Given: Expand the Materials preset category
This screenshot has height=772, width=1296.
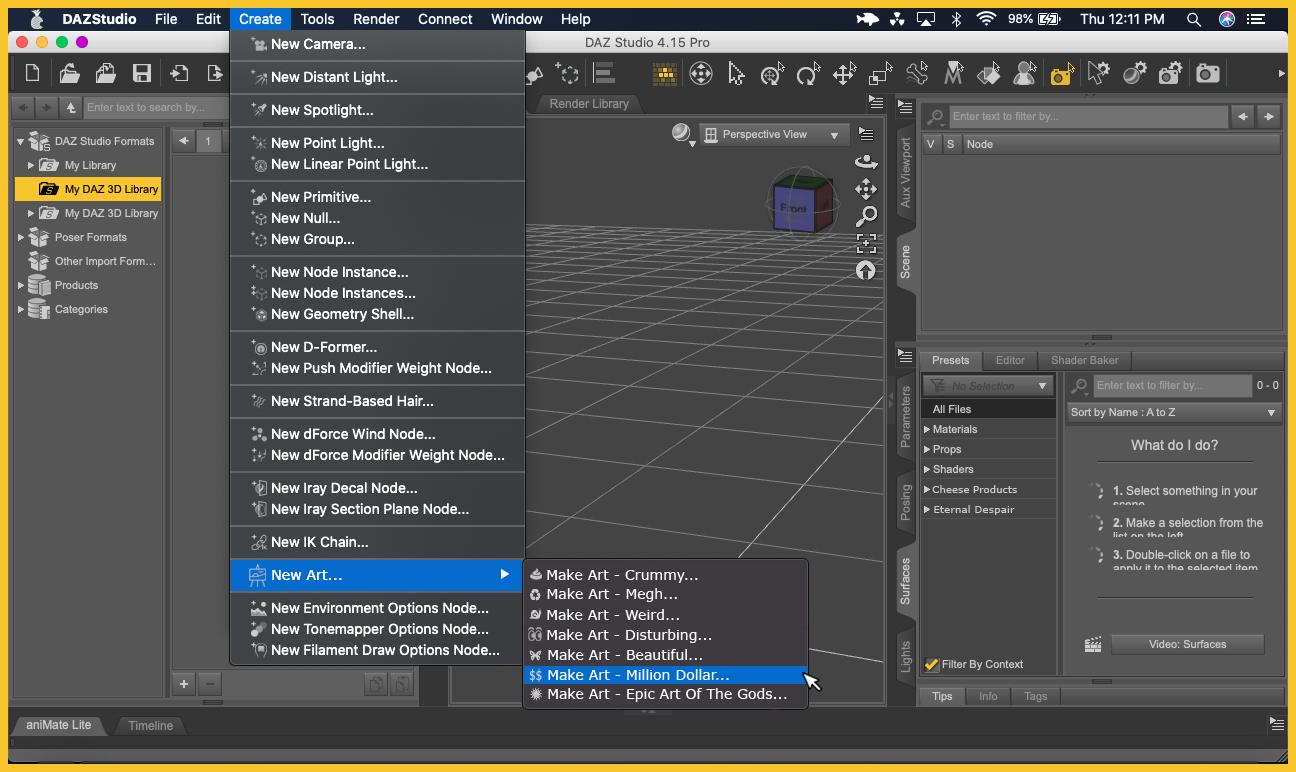Looking at the screenshot, I should (x=927, y=429).
